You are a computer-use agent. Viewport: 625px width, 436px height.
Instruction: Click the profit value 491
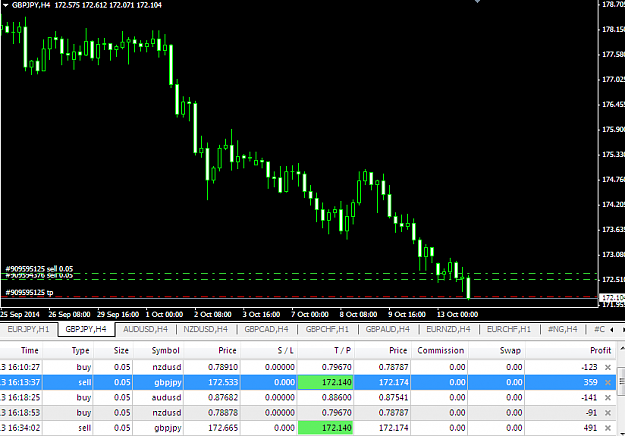(590, 428)
